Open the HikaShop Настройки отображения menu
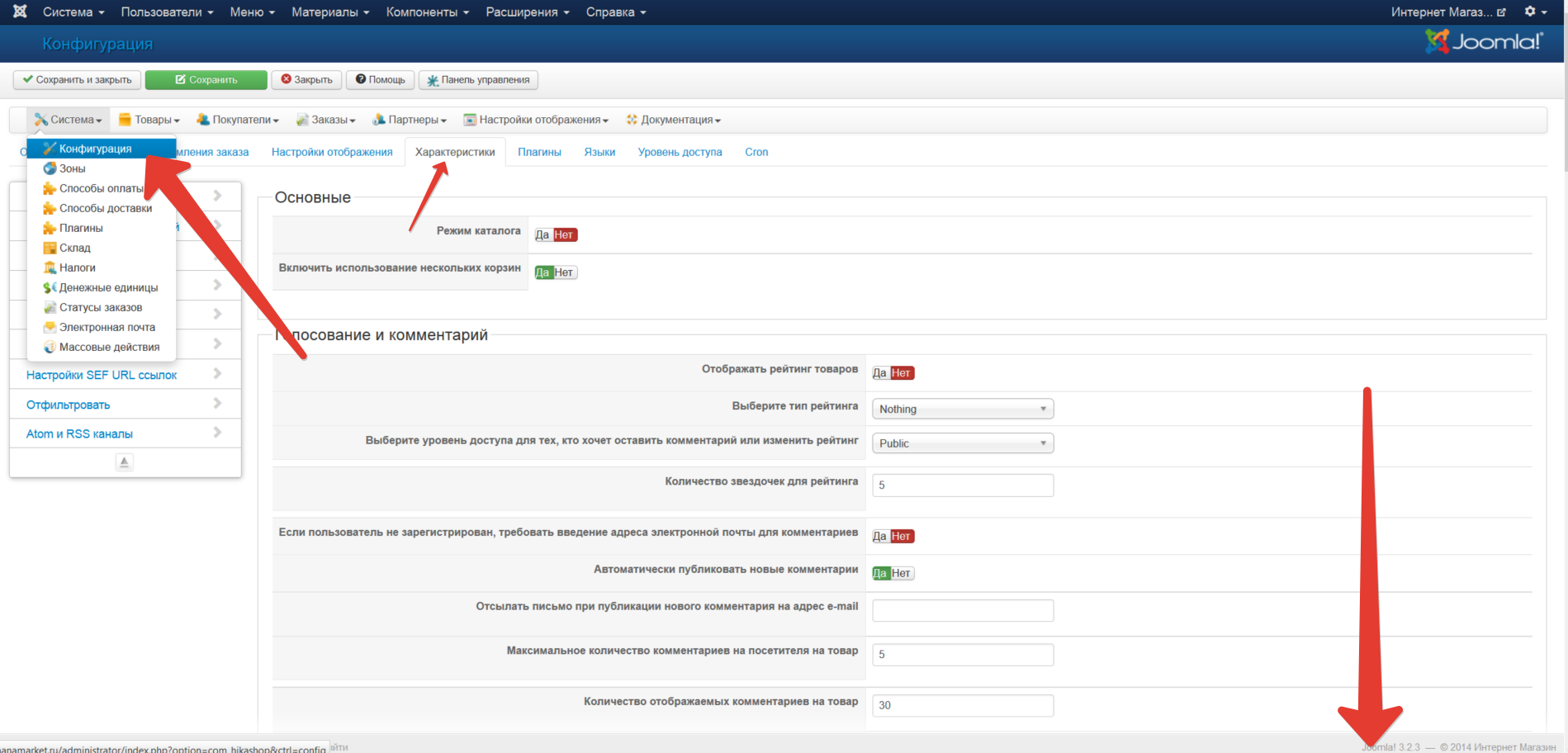Image resolution: width=1568 pixels, height=753 pixels. pos(536,120)
